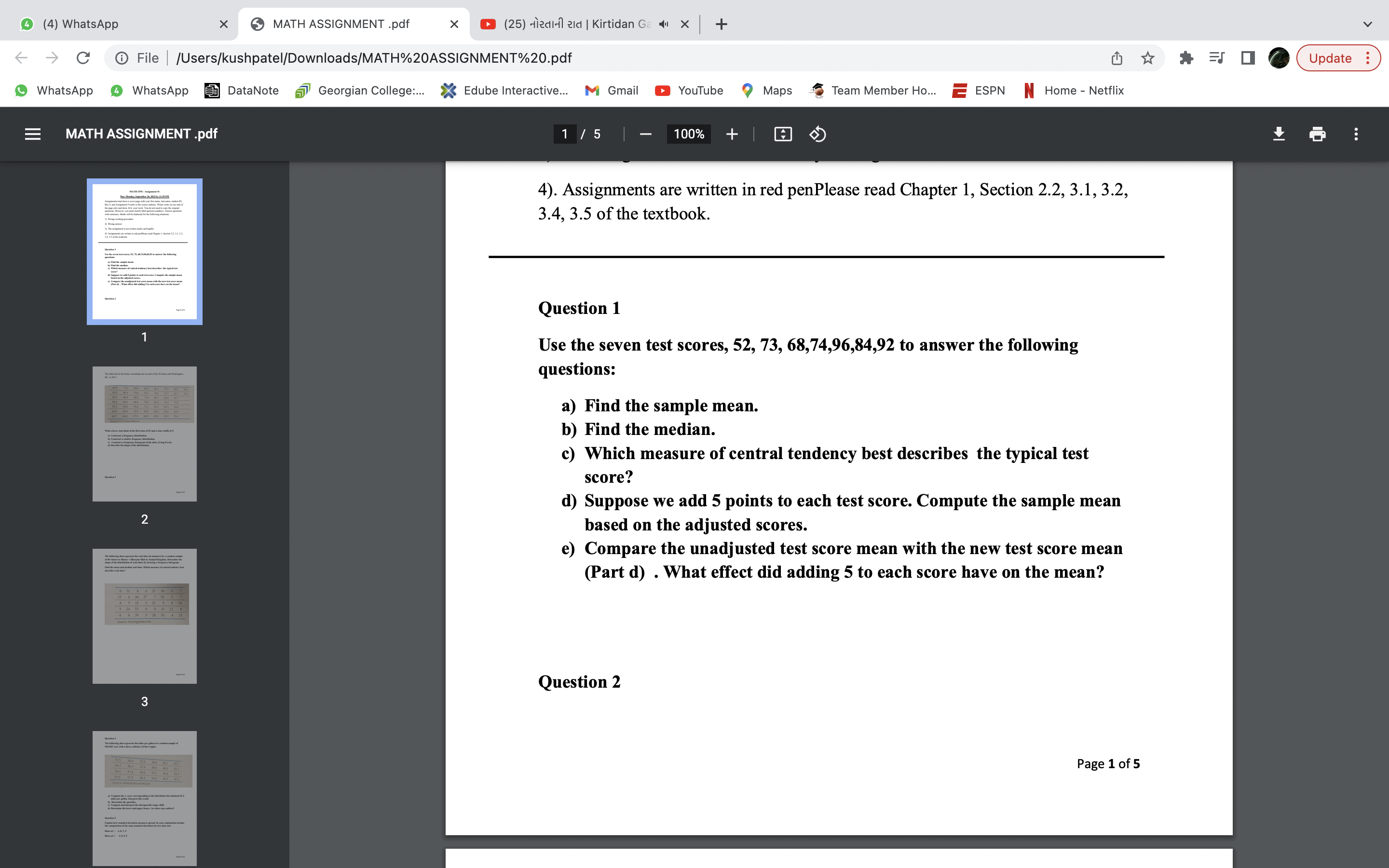
Task: Decrease the zoom level
Action: 644,134
